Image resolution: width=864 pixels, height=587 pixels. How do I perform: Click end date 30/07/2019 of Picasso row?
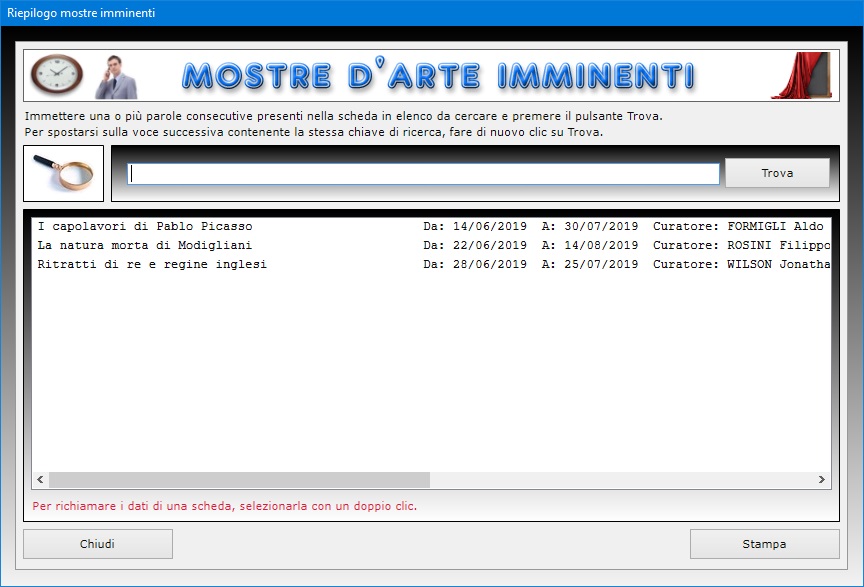click(x=601, y=226)
